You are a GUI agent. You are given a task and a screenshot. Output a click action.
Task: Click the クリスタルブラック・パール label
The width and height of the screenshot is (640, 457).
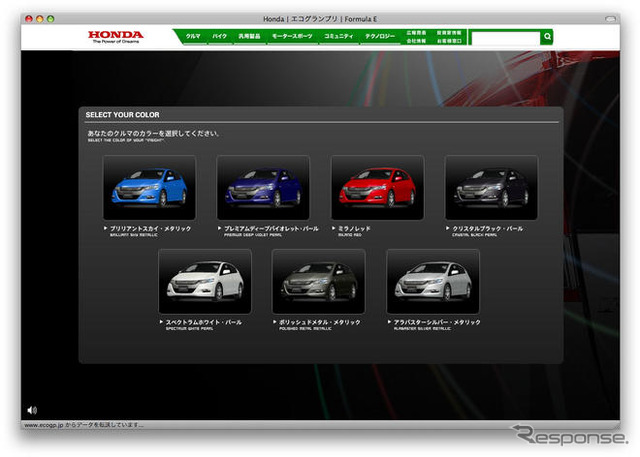coord(487,228)
